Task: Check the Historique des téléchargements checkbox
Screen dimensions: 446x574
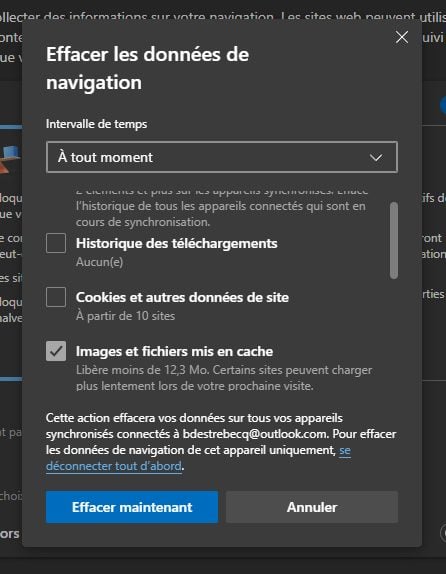Action: point(56,243)
